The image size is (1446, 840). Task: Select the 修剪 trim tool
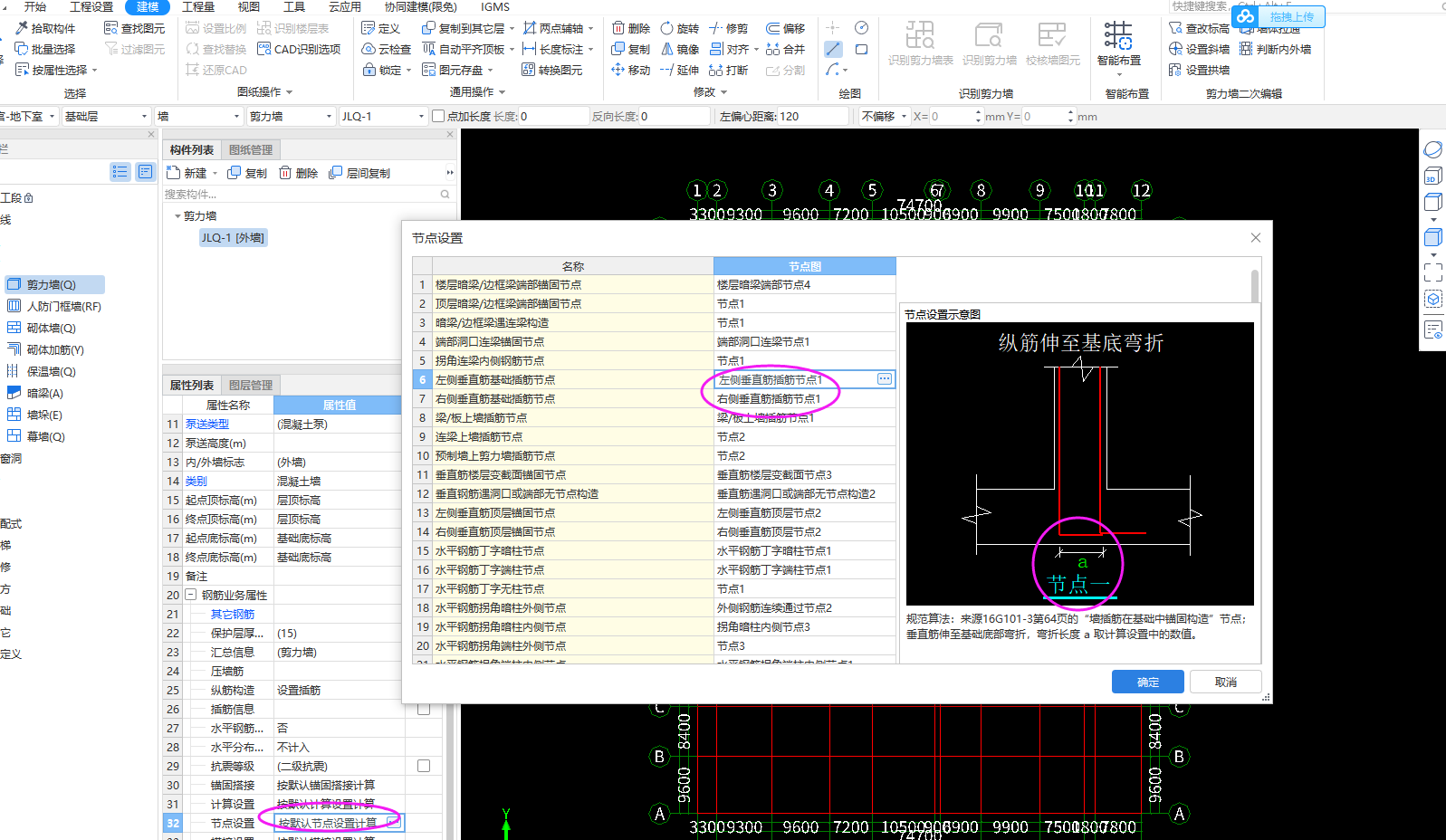(729, 28)
